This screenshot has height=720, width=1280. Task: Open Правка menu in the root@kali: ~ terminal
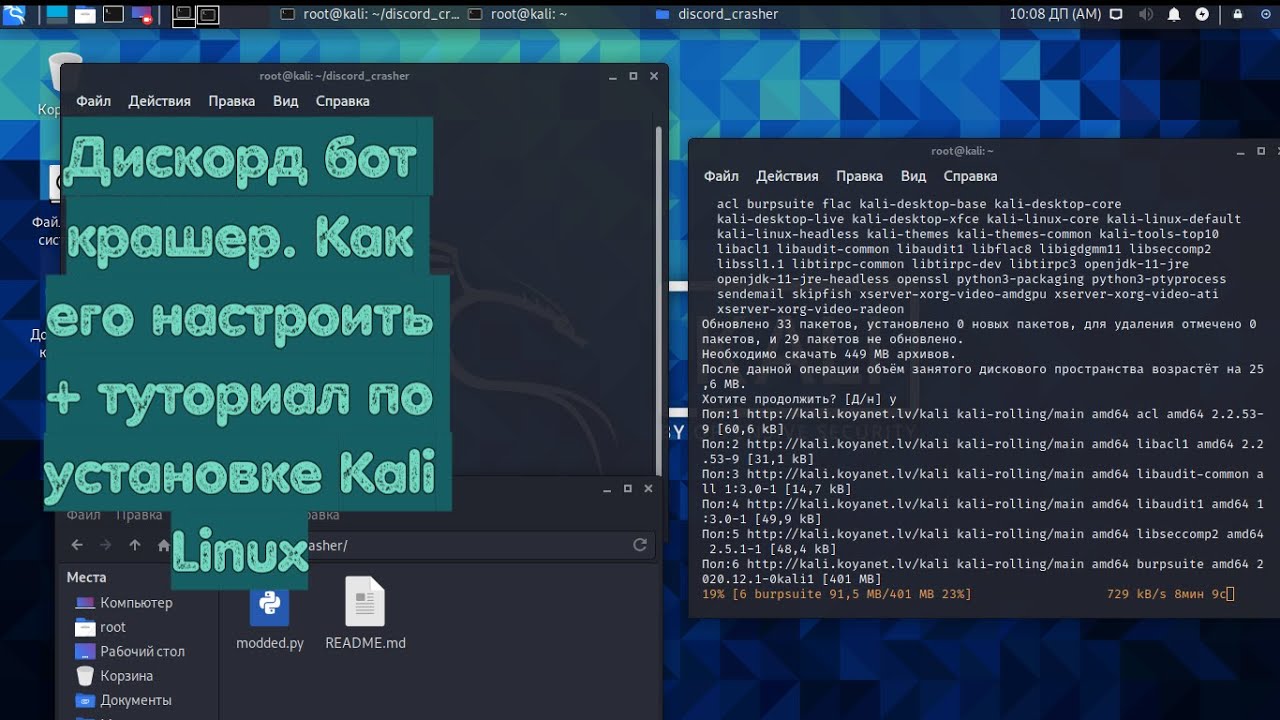(x=859, y=176)
